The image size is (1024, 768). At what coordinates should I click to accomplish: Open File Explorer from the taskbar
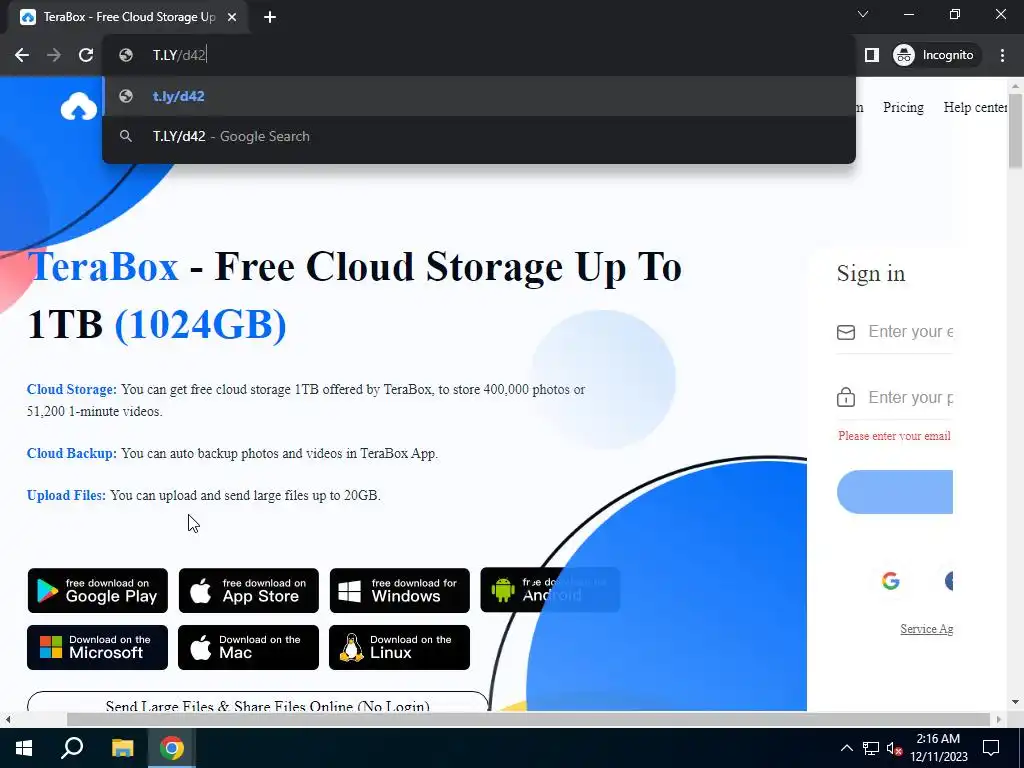pos(122,748)
